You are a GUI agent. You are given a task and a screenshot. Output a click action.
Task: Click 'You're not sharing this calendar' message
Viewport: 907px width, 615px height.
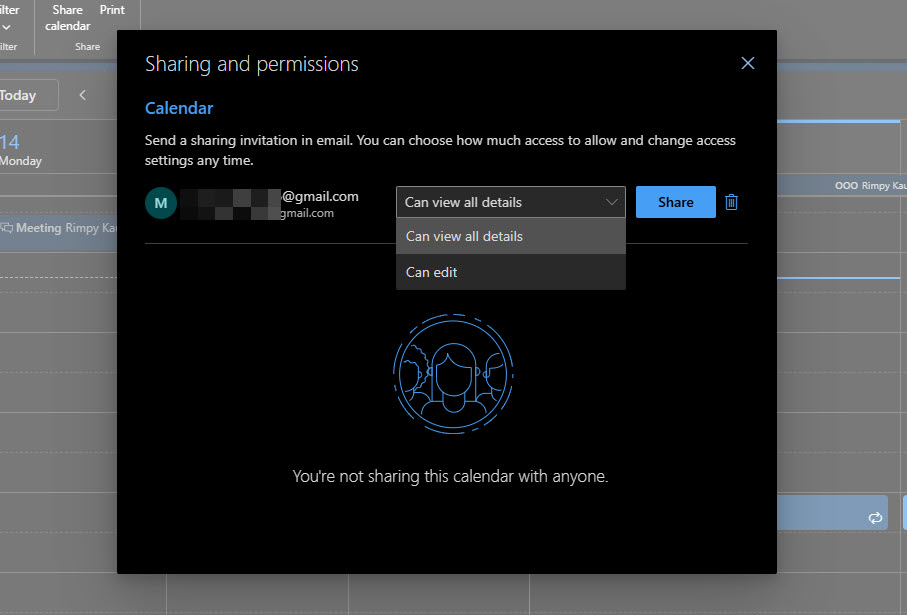450,476
